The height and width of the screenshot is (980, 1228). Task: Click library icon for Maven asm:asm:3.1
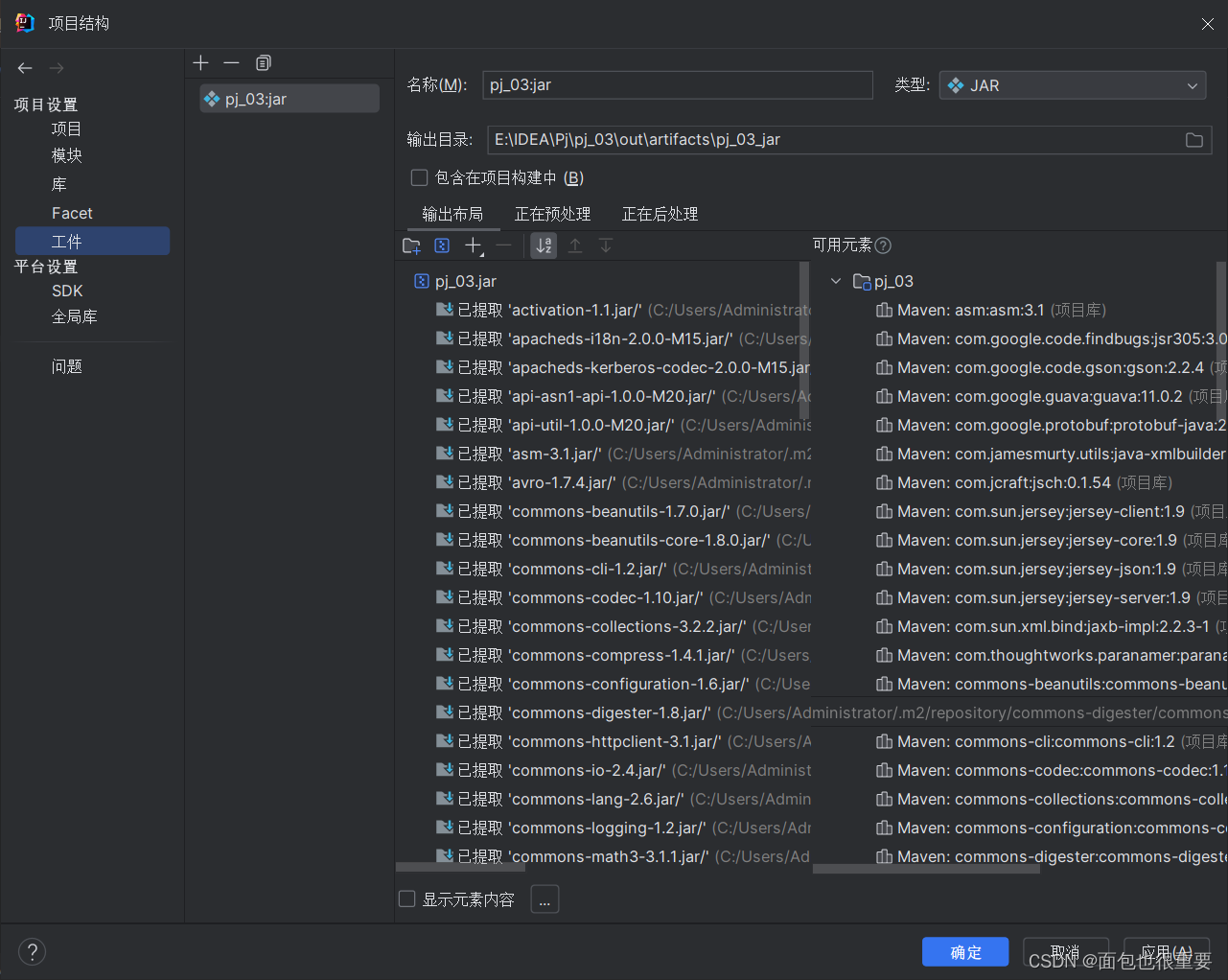tap(885, 310)
